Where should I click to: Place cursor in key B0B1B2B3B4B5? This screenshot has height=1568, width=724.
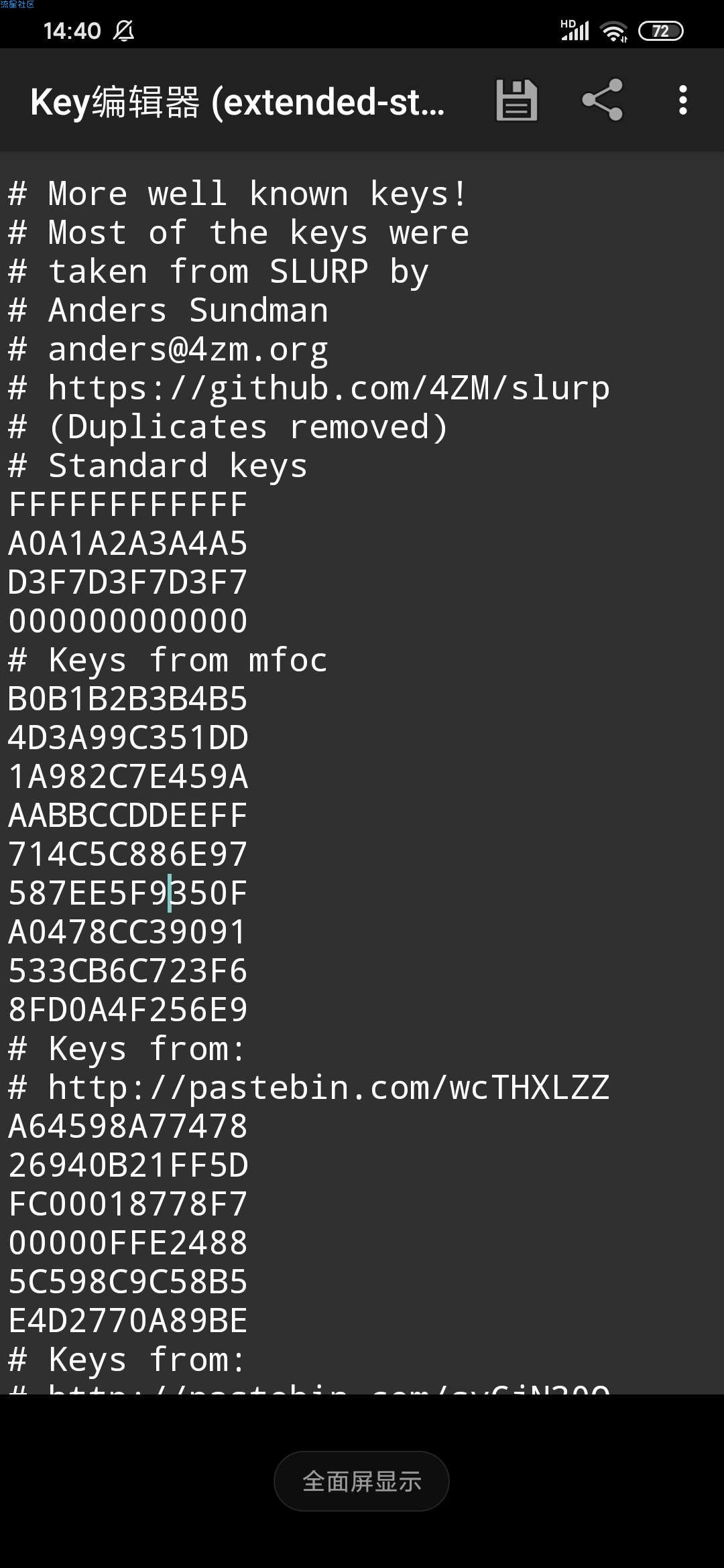tap(127, 699)
